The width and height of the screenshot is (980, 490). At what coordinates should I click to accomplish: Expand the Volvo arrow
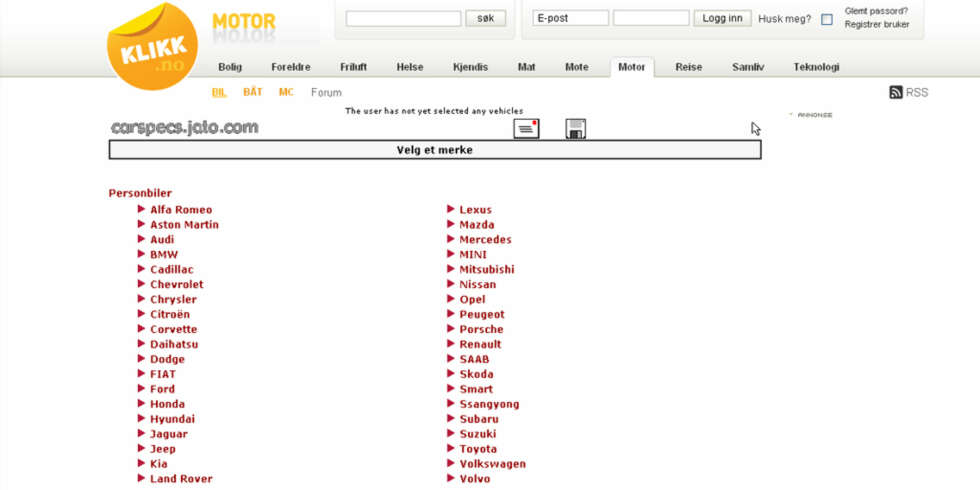(451, 478)
